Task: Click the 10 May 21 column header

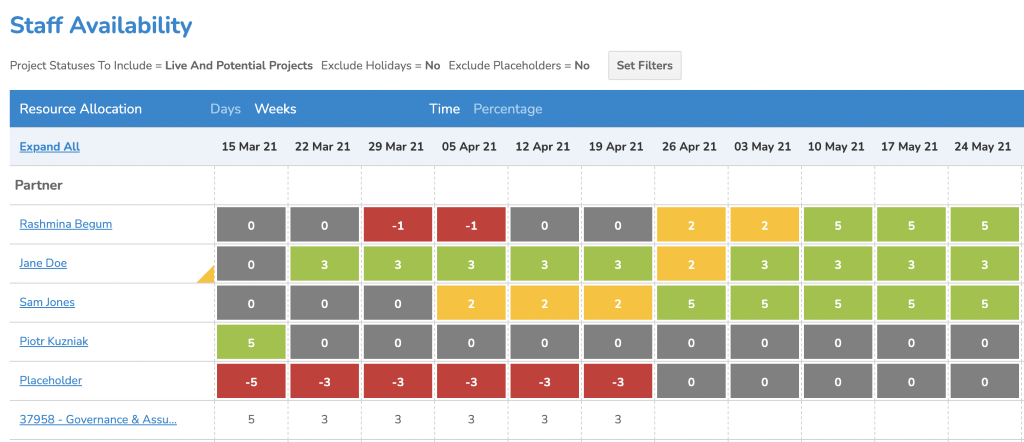Action: point(837,147)
